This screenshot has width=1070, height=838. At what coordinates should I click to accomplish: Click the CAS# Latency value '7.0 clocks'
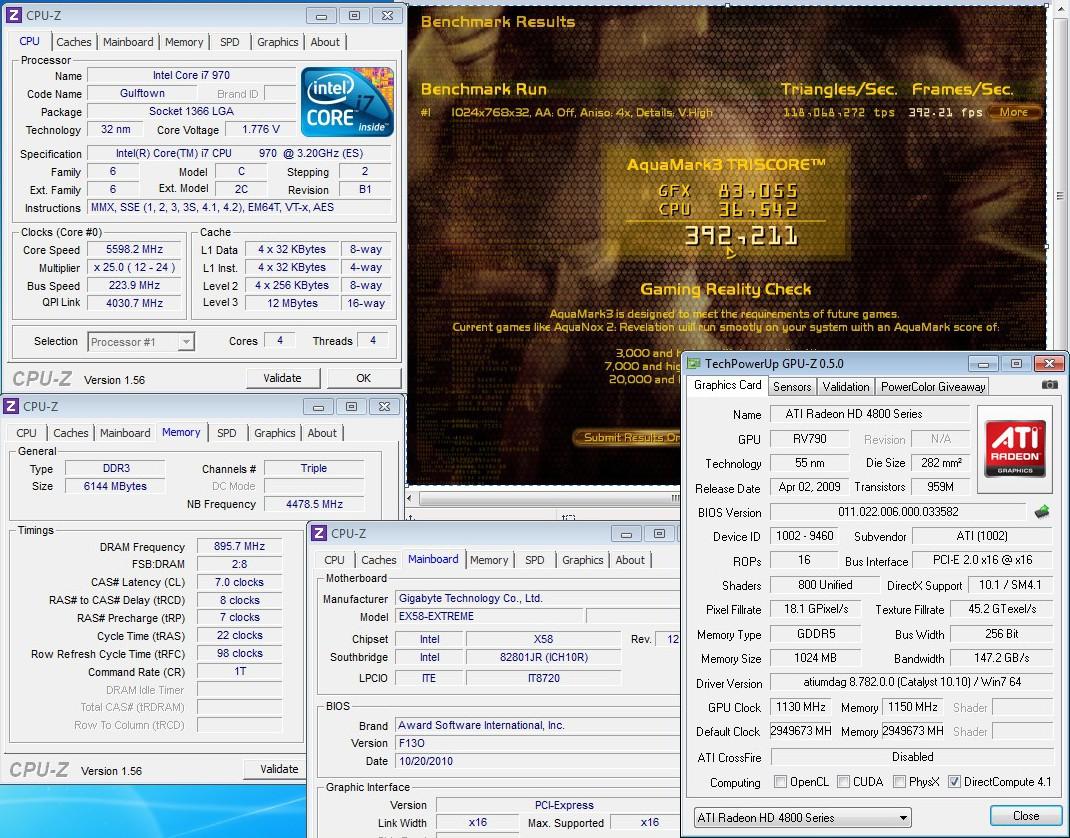(239, 582)
